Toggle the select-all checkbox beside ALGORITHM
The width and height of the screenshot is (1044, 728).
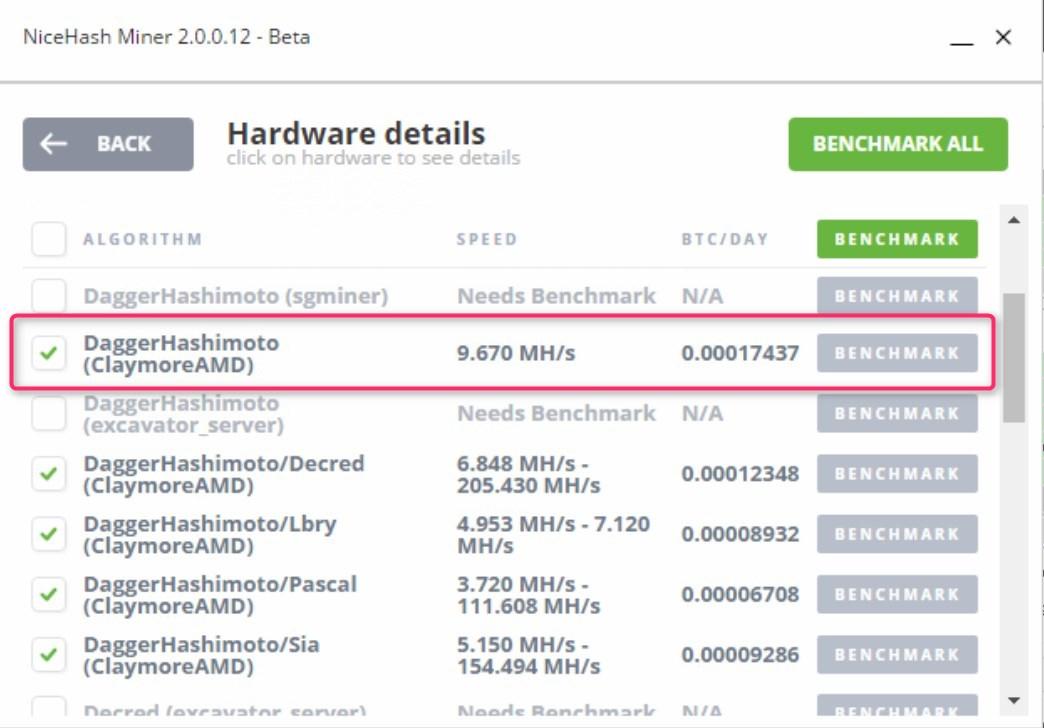(x=49, y=239)
